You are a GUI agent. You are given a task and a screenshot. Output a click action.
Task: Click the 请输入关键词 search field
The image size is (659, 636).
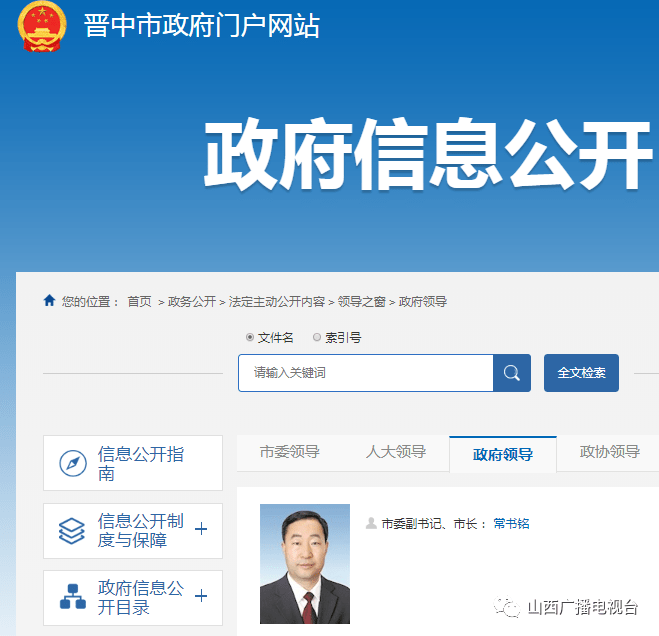(366, 373)
